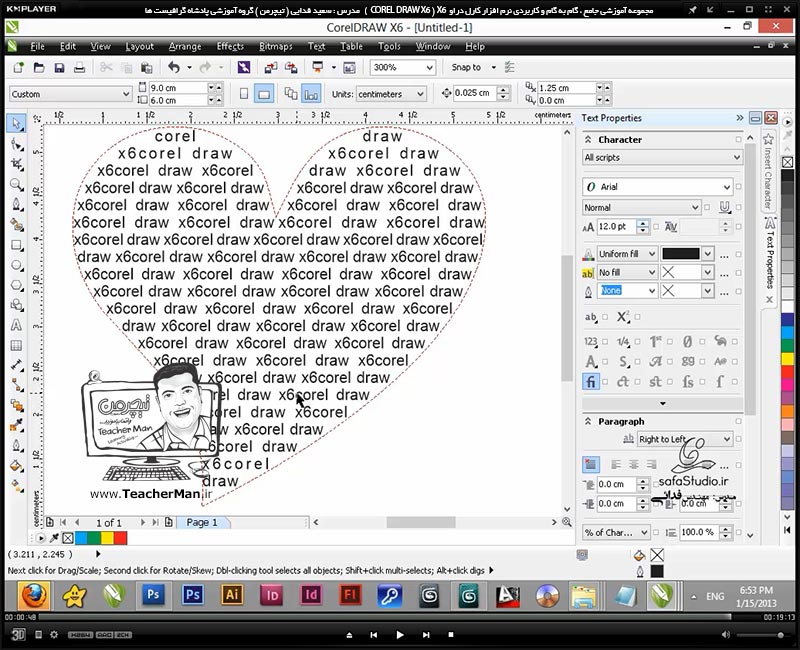Click the Undo arrow icon
The image size is (800, 650).
[x=174, y=67]
